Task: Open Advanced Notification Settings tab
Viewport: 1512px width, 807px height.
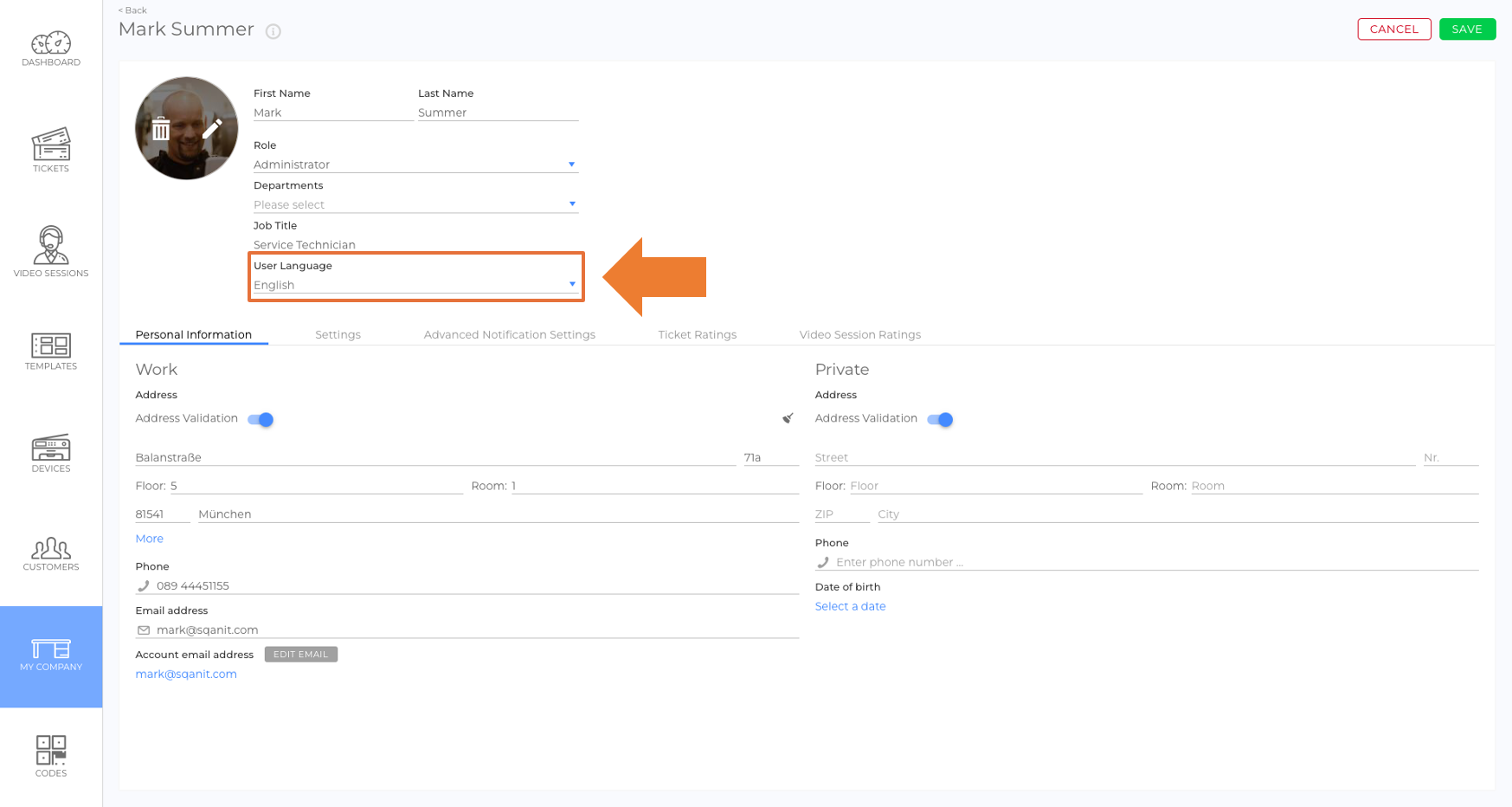Action: 509,335
